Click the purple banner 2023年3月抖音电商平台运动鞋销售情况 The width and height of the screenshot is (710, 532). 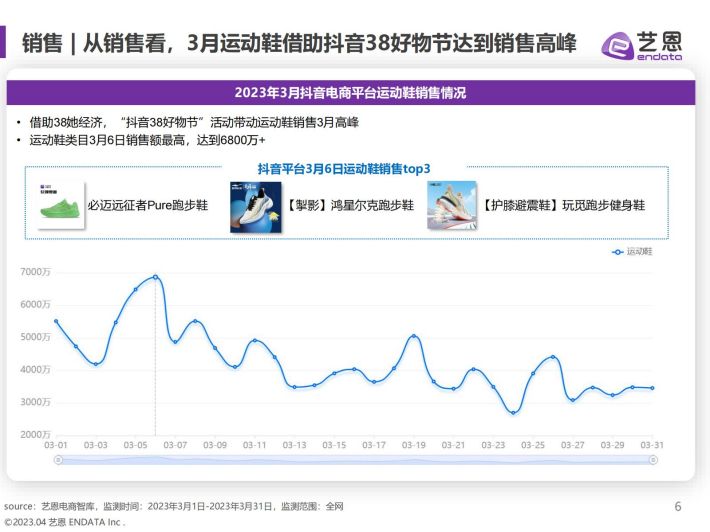click(x=350, y=93)
